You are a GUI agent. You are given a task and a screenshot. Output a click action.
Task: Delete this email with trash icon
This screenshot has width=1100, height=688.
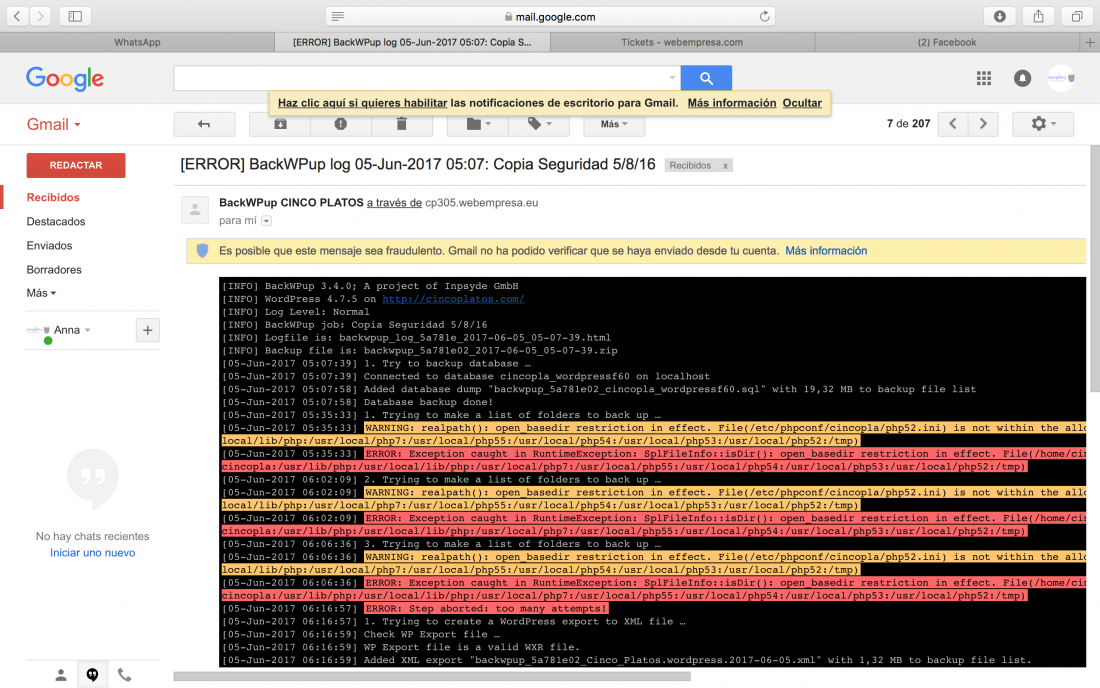pyautogui.click(x=402, y=124)
